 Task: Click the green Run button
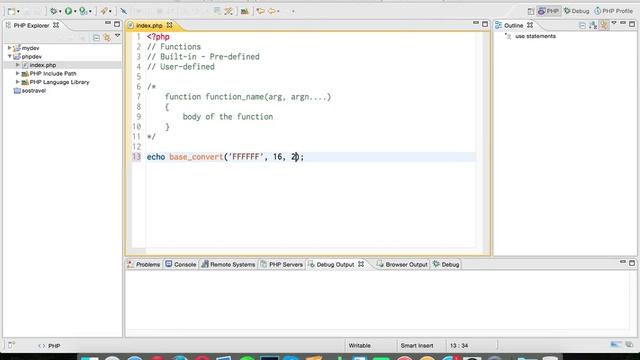[68, 11]
